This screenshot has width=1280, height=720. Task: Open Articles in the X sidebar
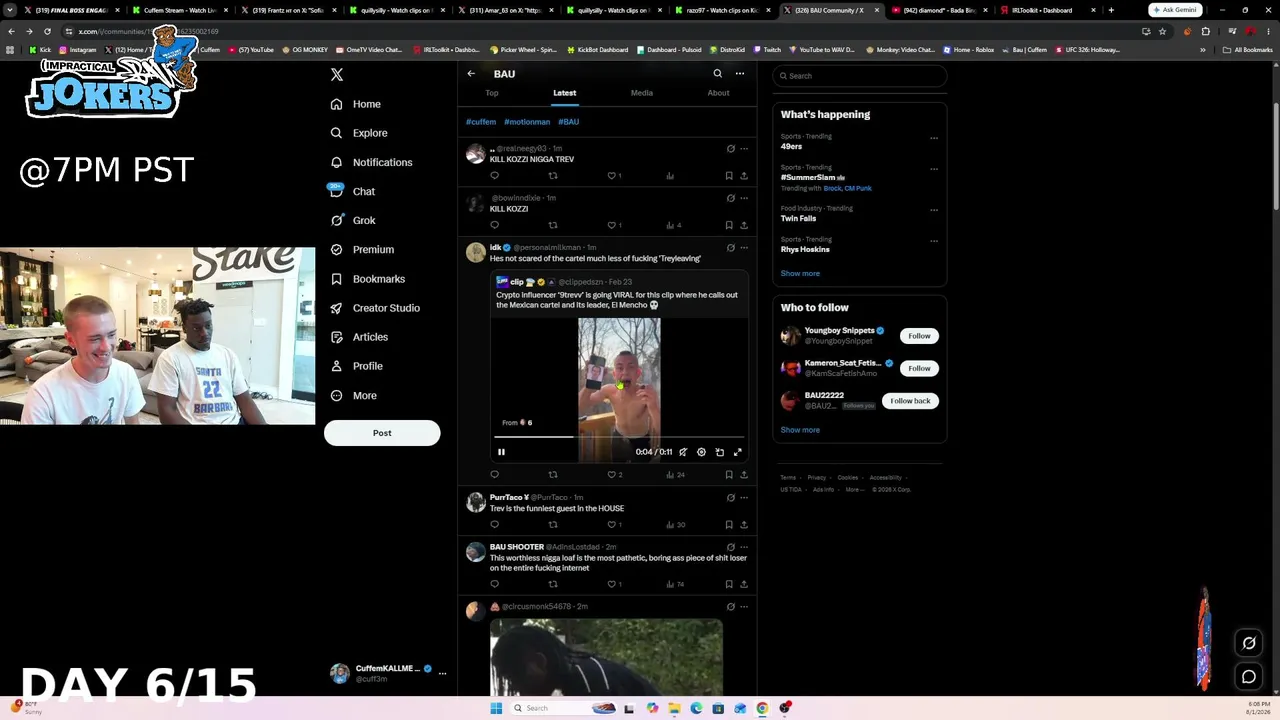359,337
